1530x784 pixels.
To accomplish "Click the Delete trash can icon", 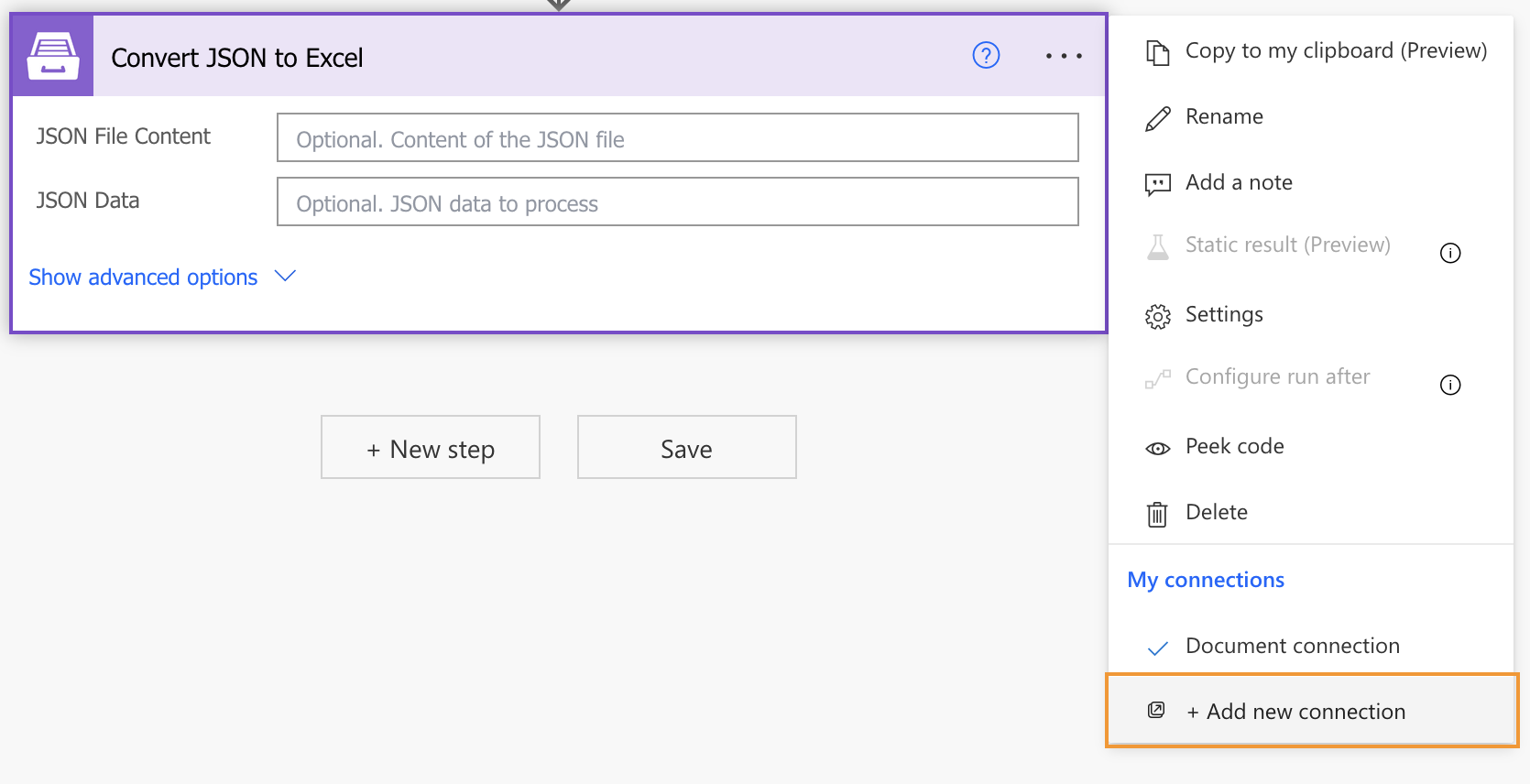I will click(1157, 514).
